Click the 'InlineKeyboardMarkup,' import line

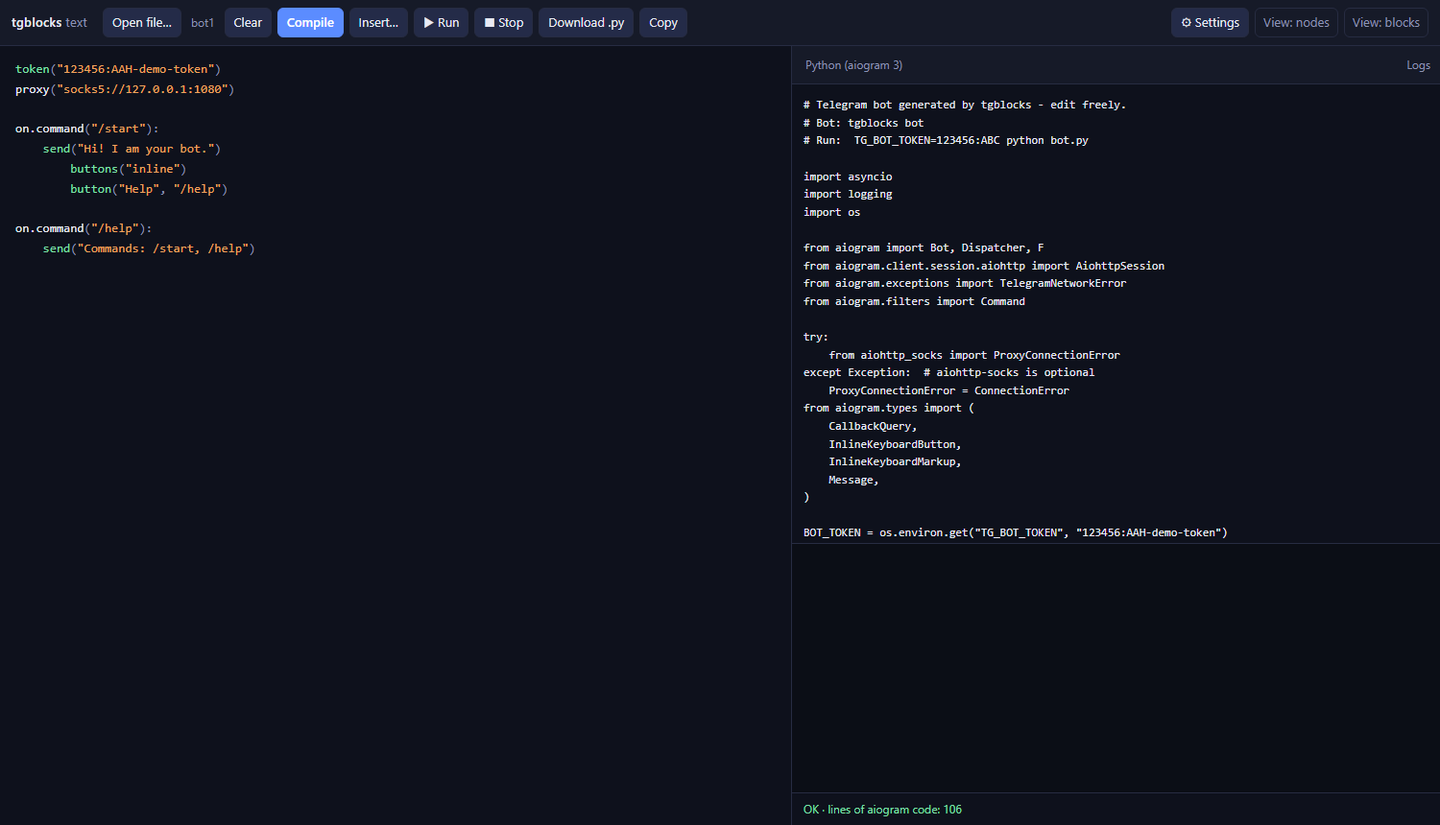(894, 462)
